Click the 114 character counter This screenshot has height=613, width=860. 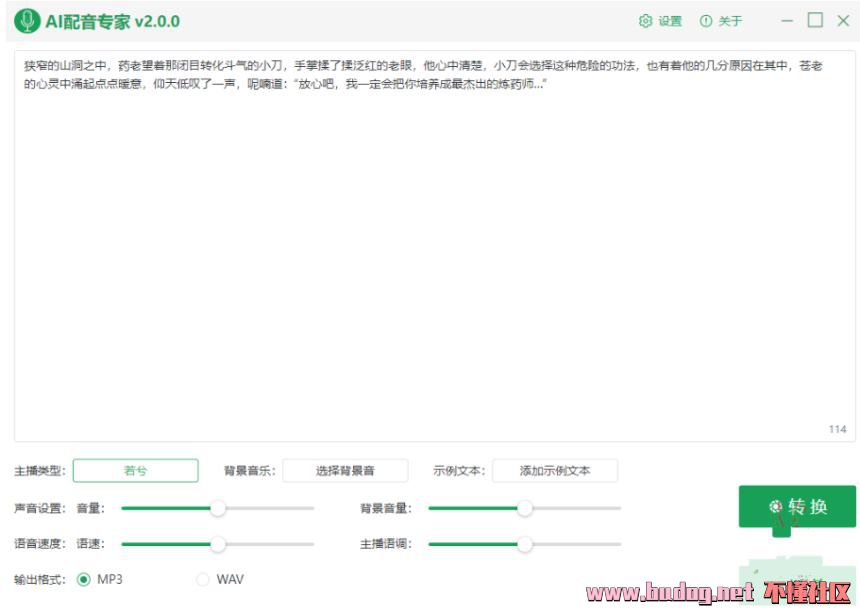837,429
